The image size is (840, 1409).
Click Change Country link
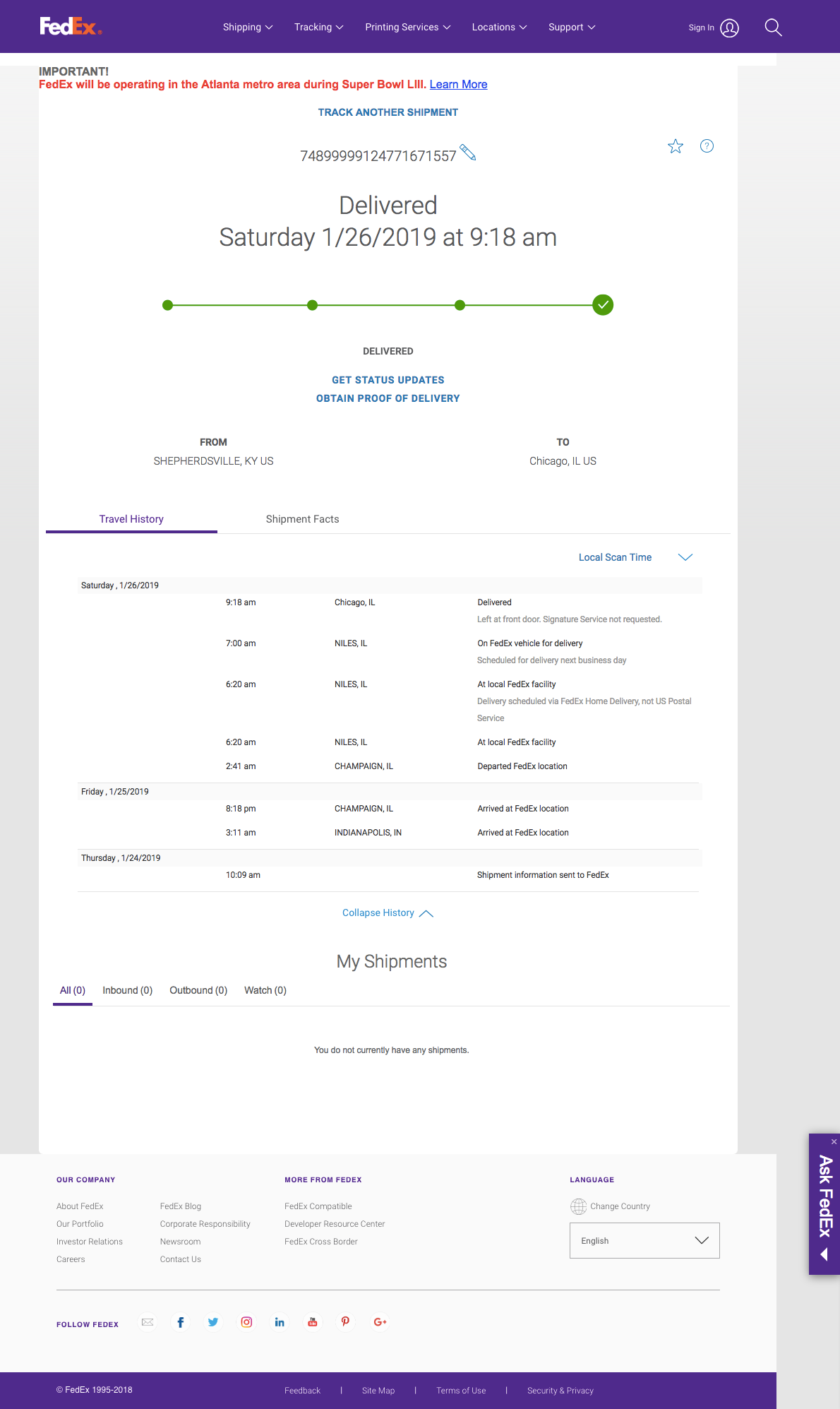620,1206
